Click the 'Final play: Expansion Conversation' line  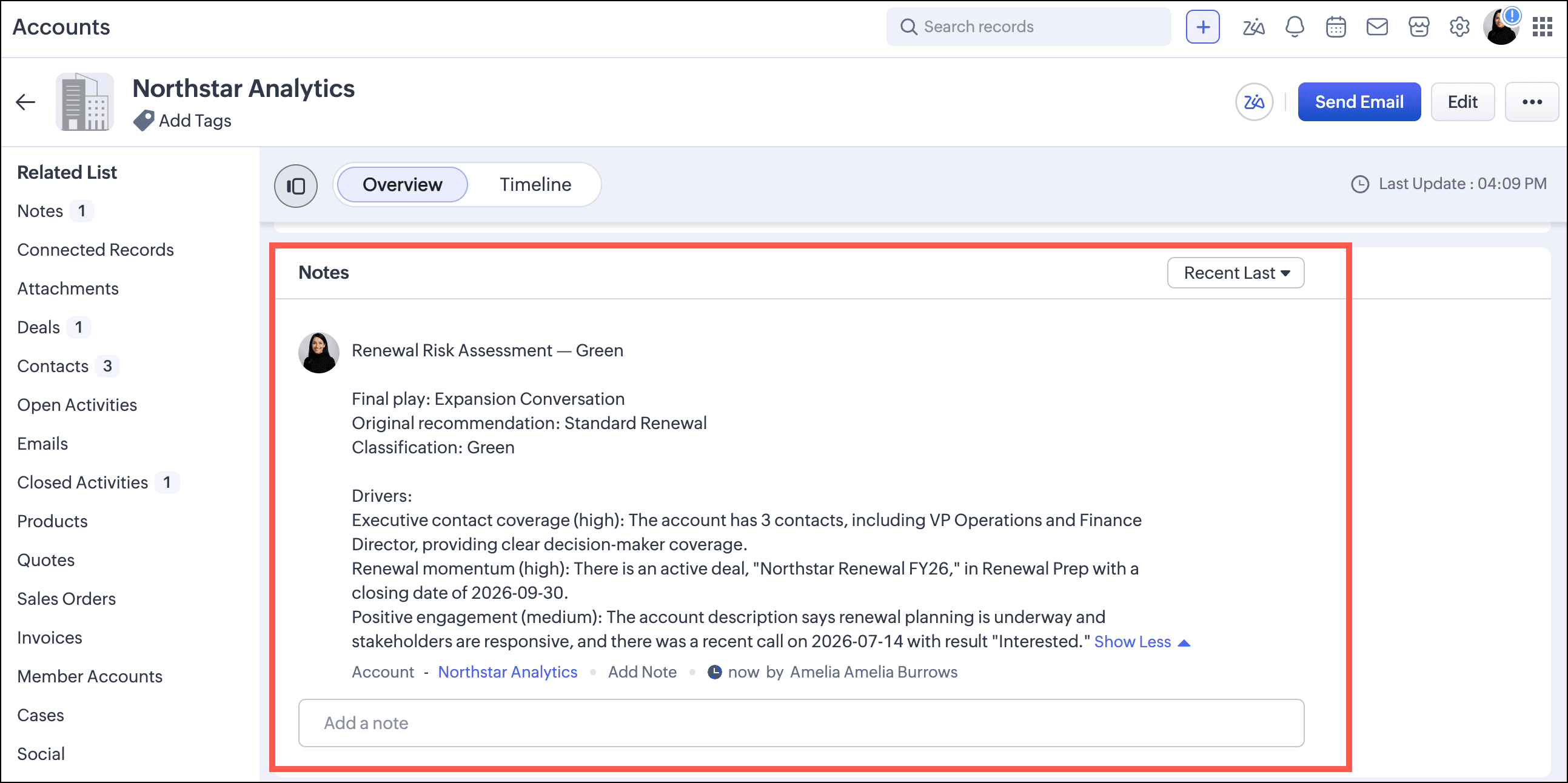488,399
